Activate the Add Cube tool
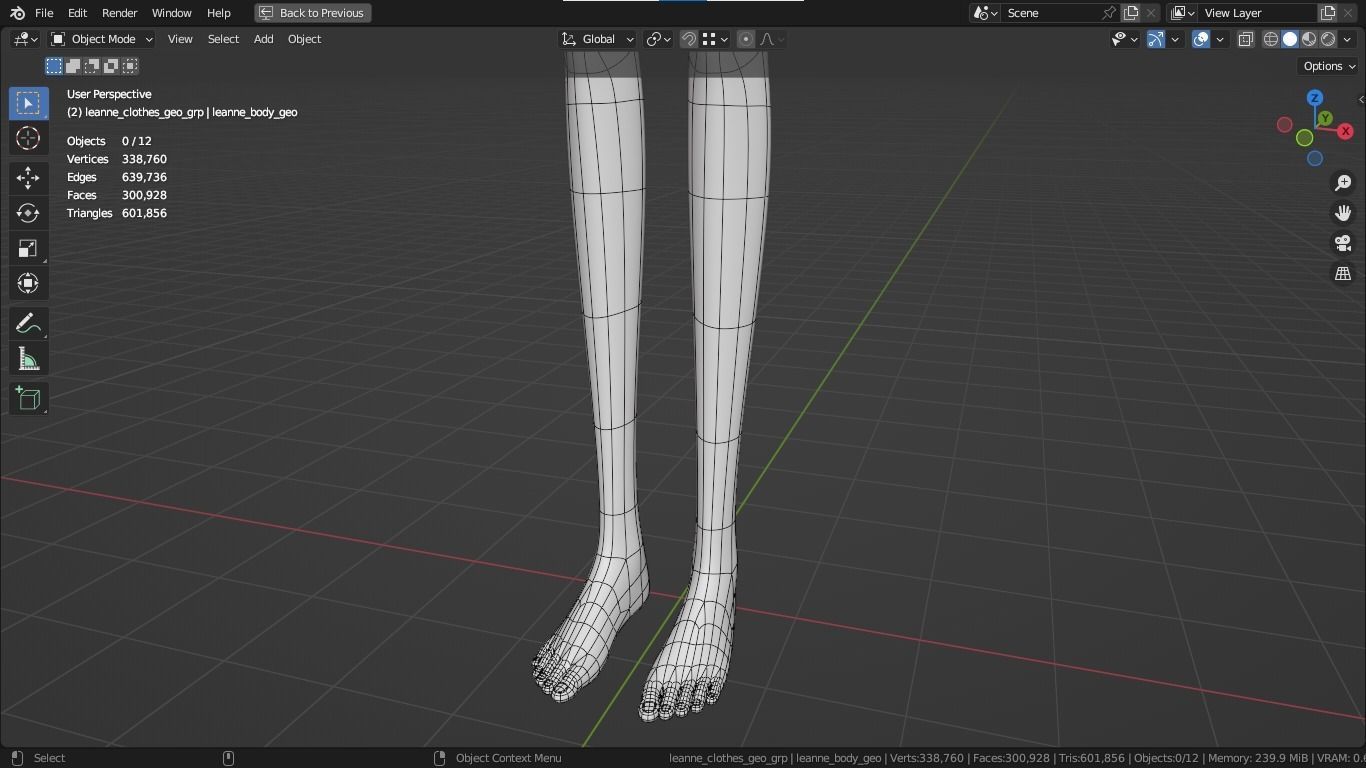Viewport: 1366px width, 768px height. [x=28, y=399]
